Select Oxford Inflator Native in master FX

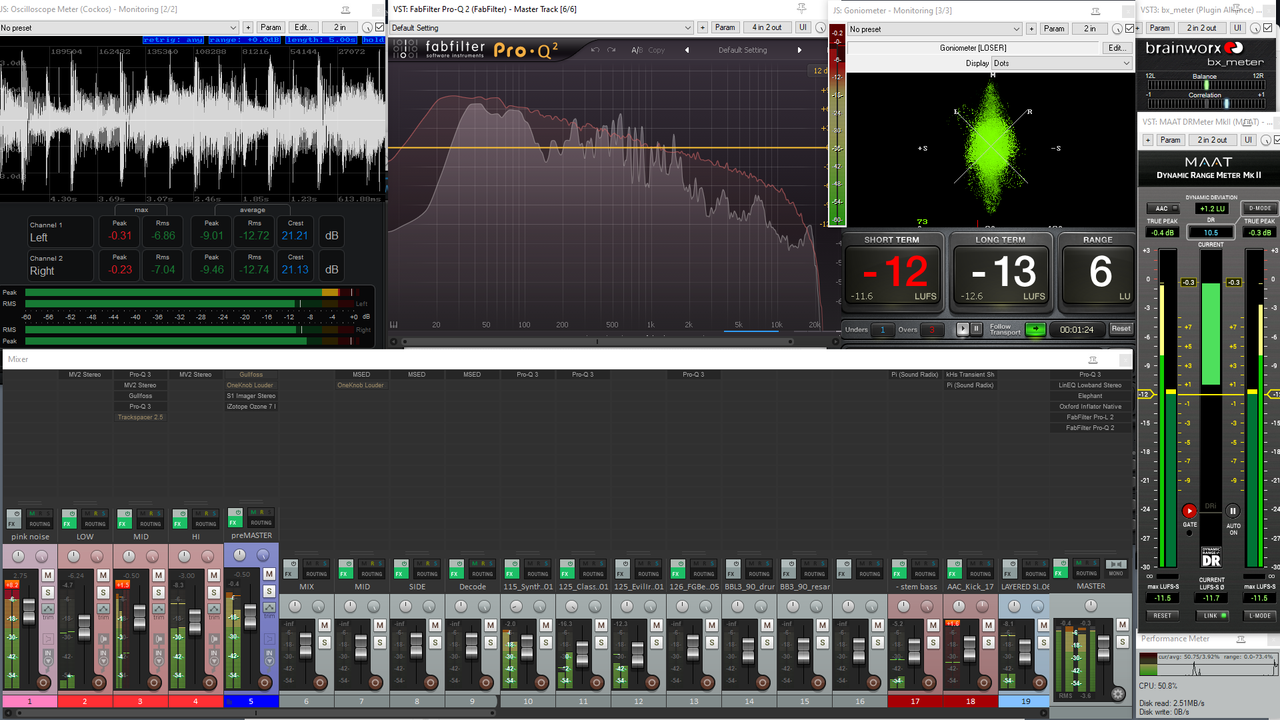click(x=1090, y=407)
